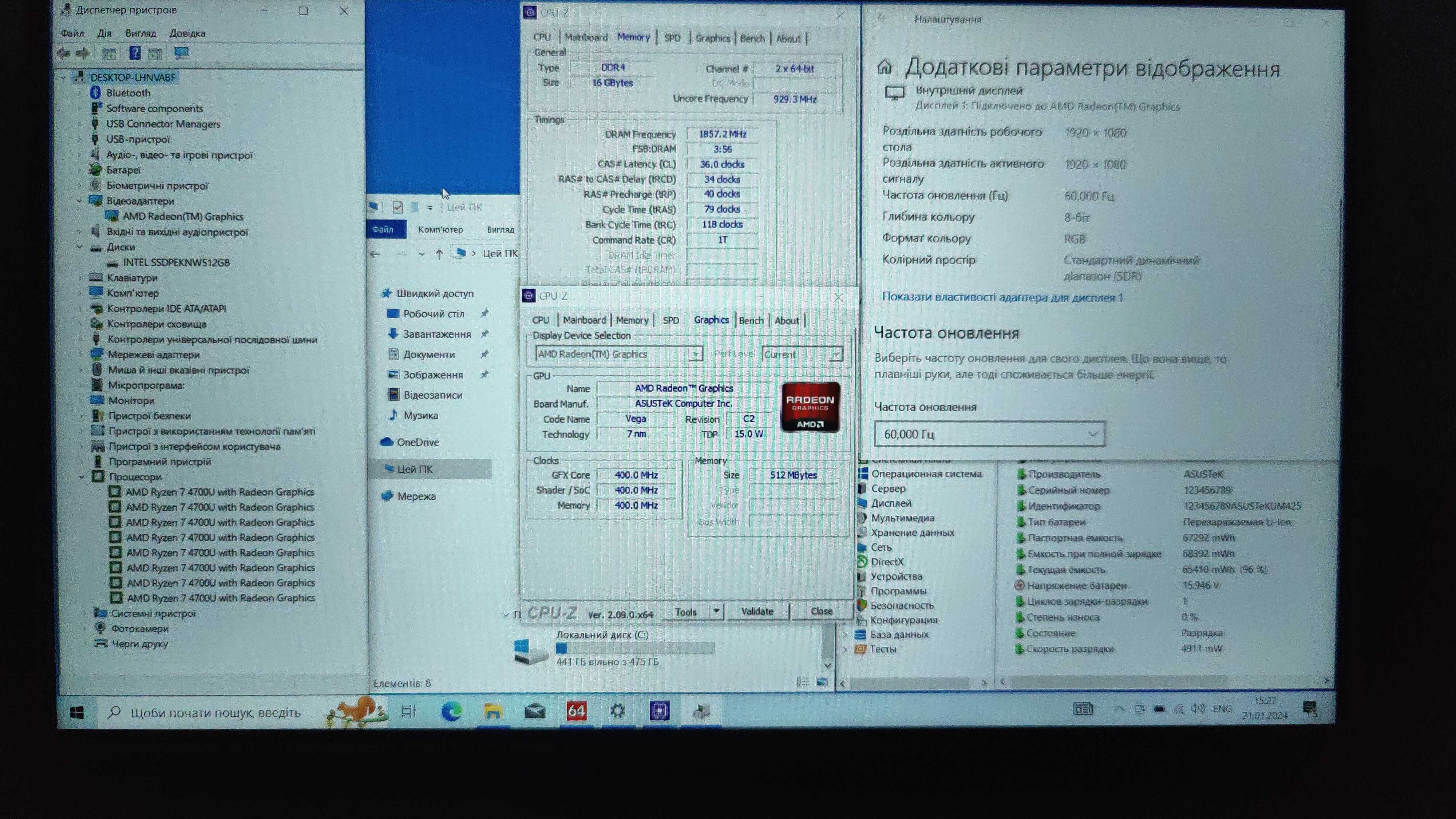Open the recent locations chevron in Explorer

coord(422,254)
